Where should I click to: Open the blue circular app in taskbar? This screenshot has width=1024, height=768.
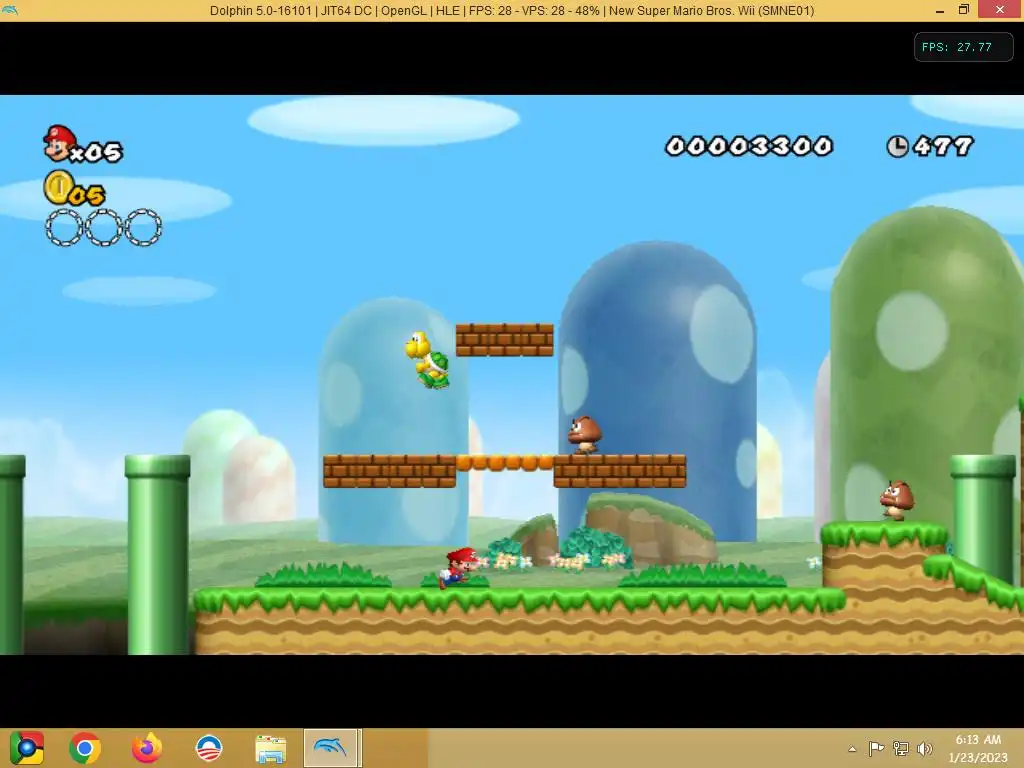point(209,748)
